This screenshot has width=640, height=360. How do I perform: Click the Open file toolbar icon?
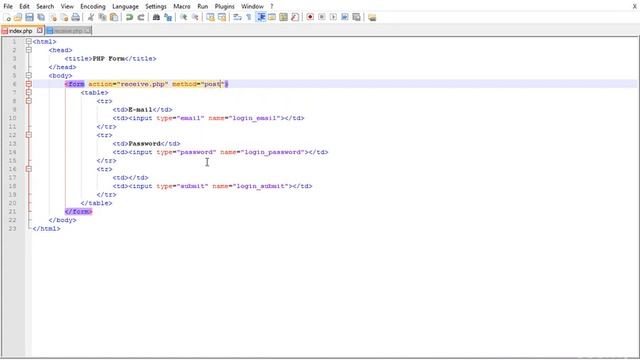tap(18, 17)
